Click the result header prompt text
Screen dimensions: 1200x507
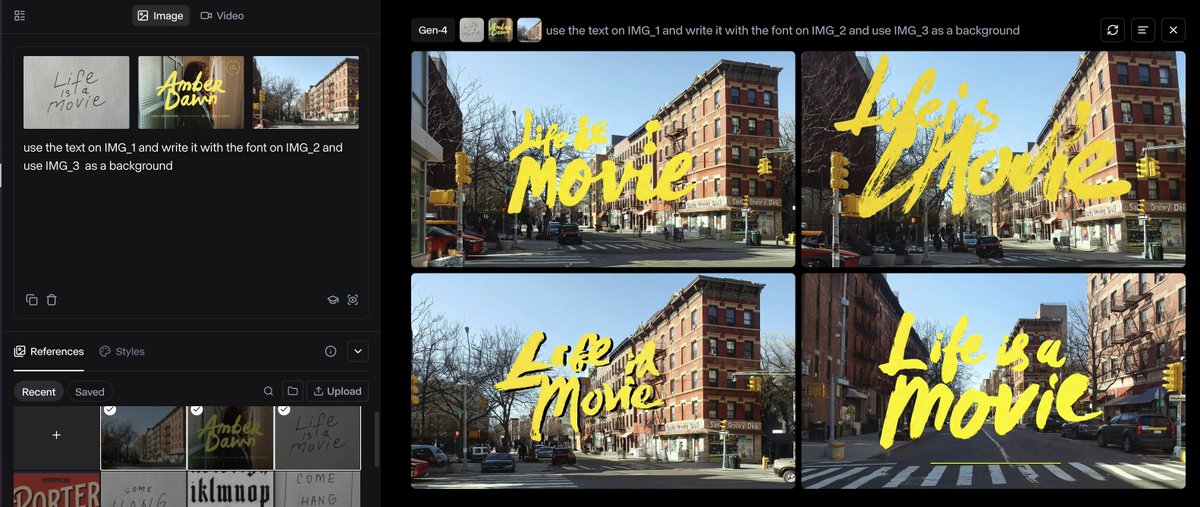(783, 30)
